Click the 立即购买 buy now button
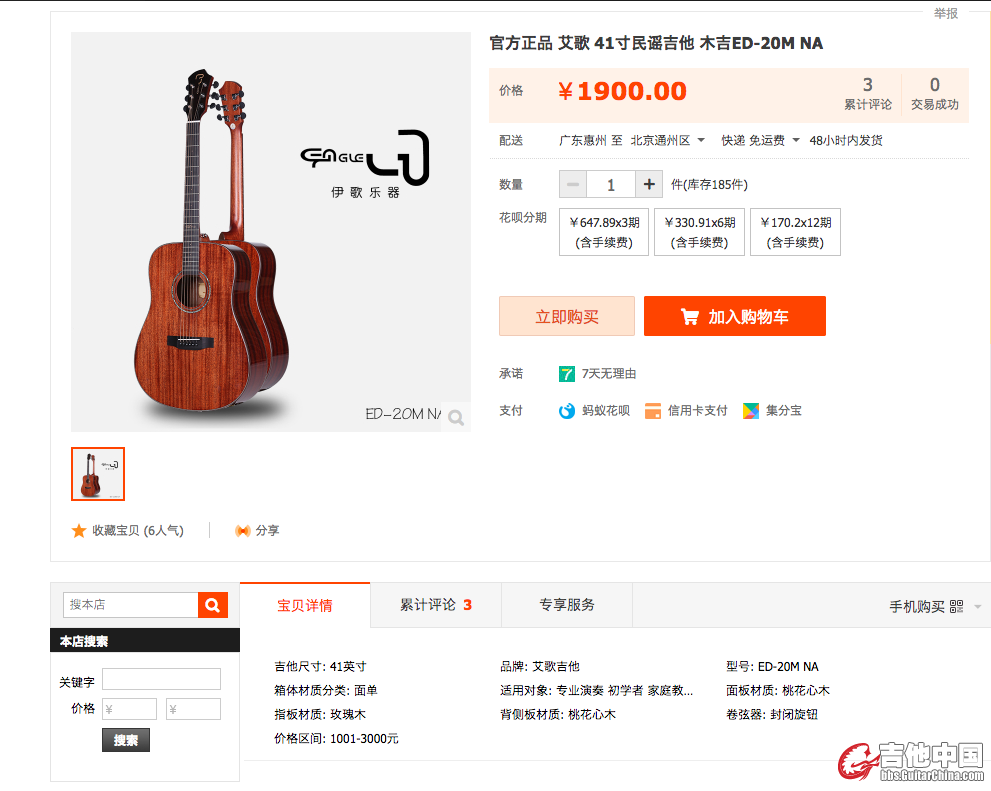This screenshot has height=791, width=991. click(567, 316)
